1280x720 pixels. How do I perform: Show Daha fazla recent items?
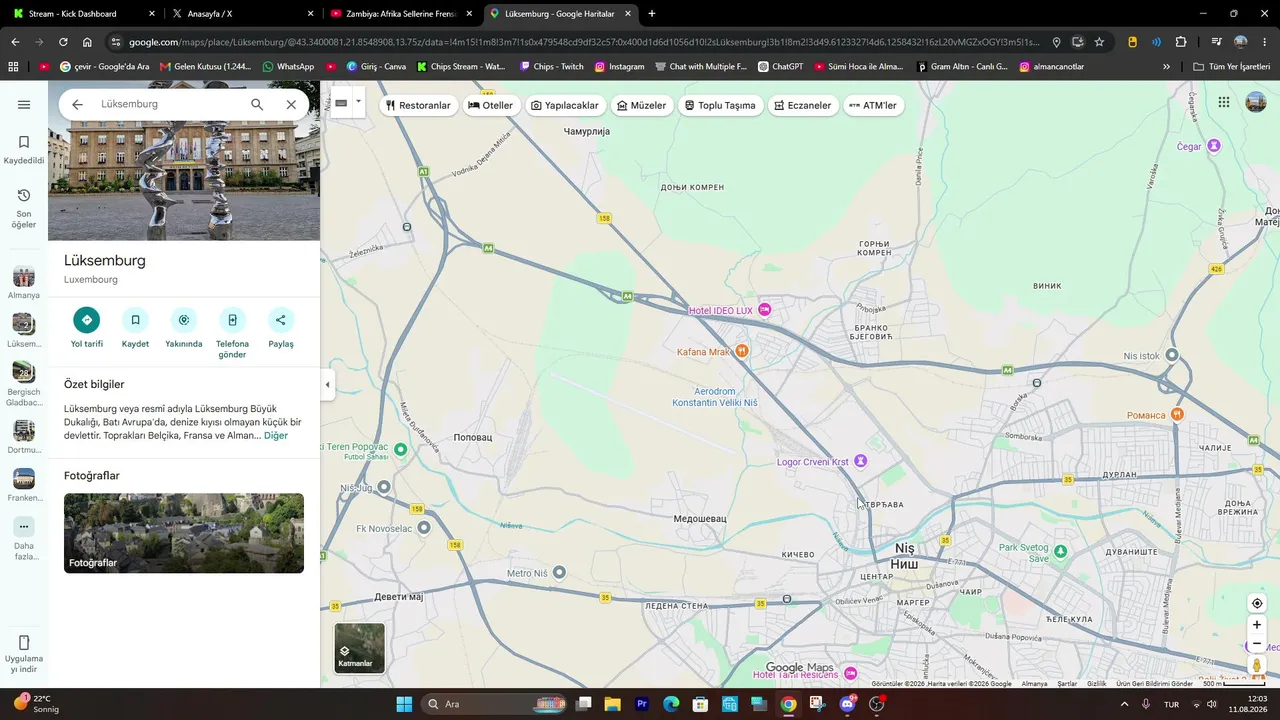pos(24,539)
